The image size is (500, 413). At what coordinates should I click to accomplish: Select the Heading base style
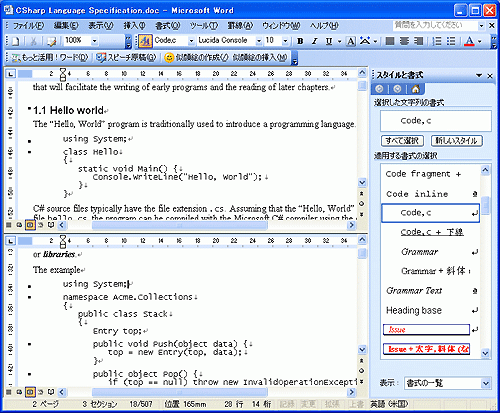coord(430,310)
